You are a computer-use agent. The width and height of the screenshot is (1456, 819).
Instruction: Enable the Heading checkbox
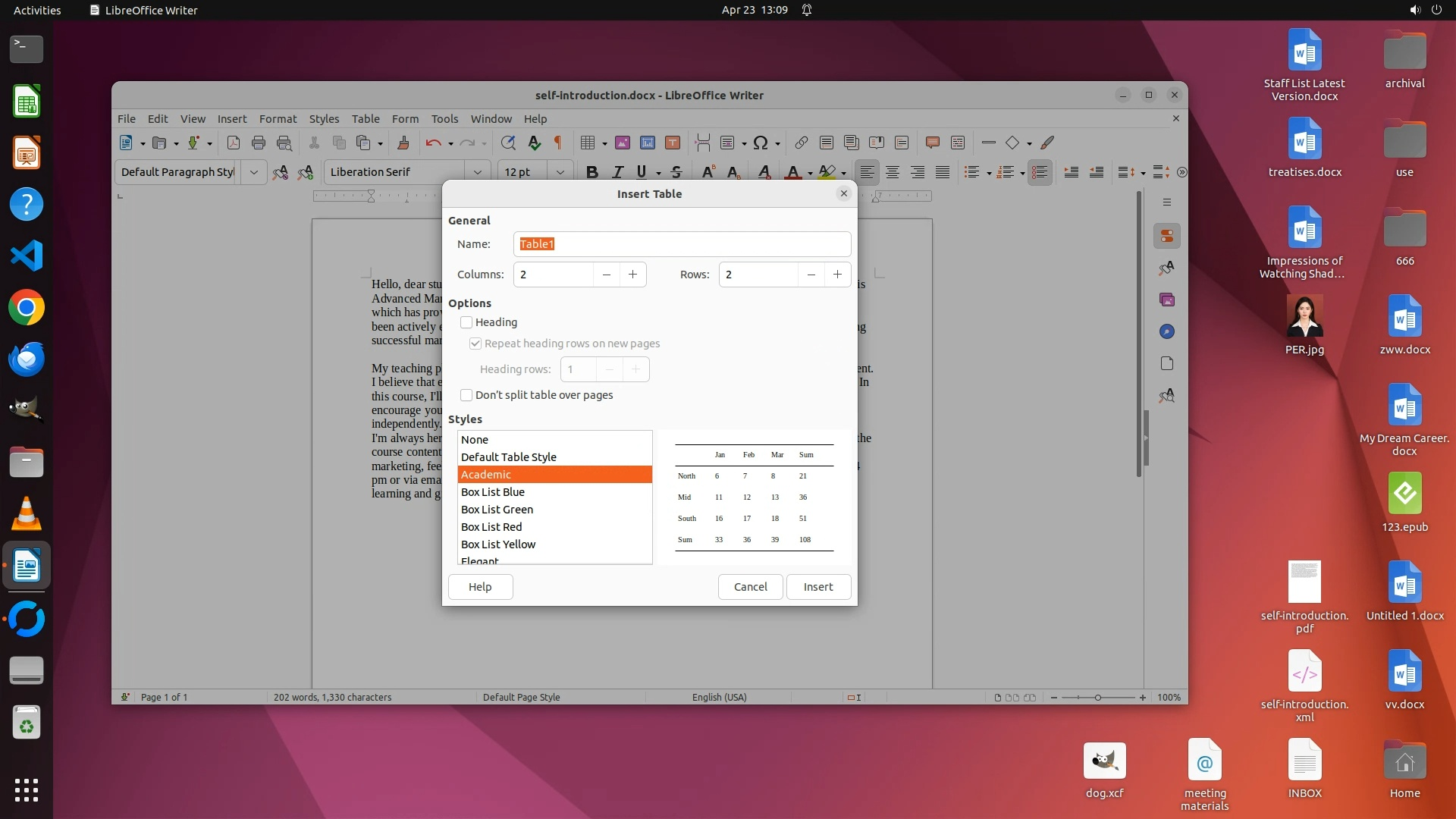[x=466, y=322]
